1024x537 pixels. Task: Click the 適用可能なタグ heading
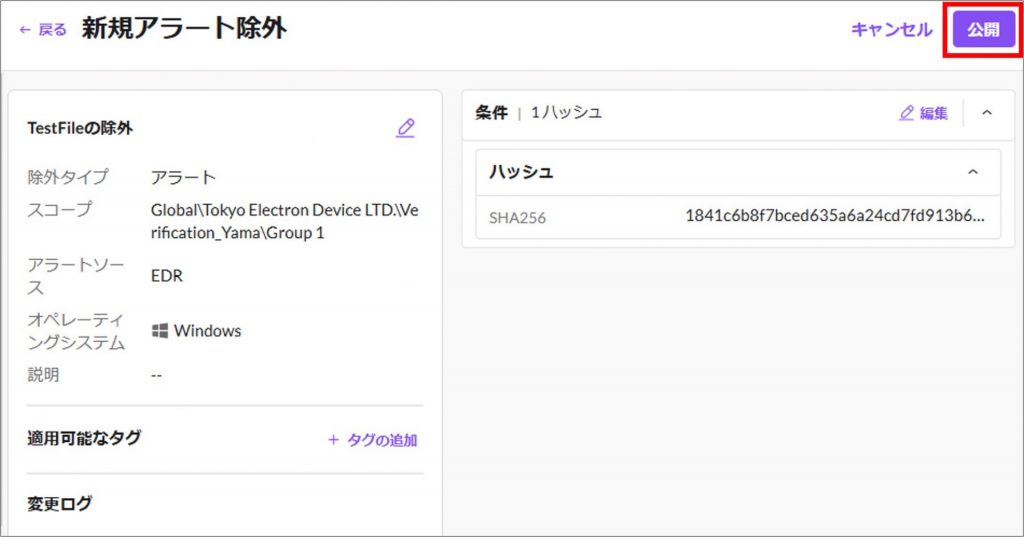(x=84, y=438)
